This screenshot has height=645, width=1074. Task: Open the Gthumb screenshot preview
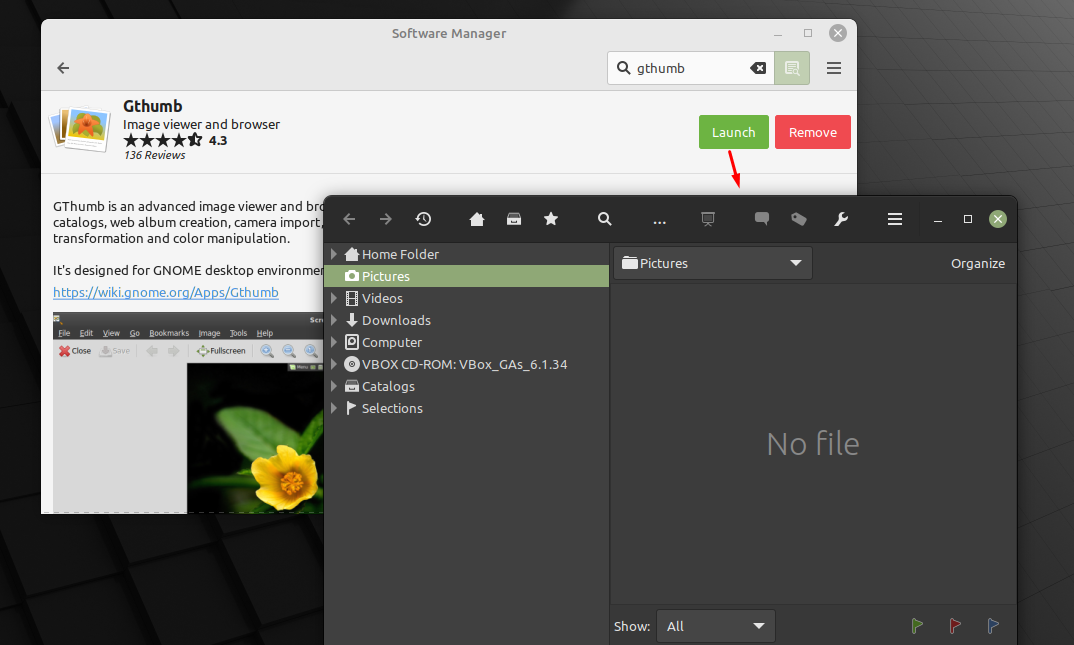click(188, 413)
